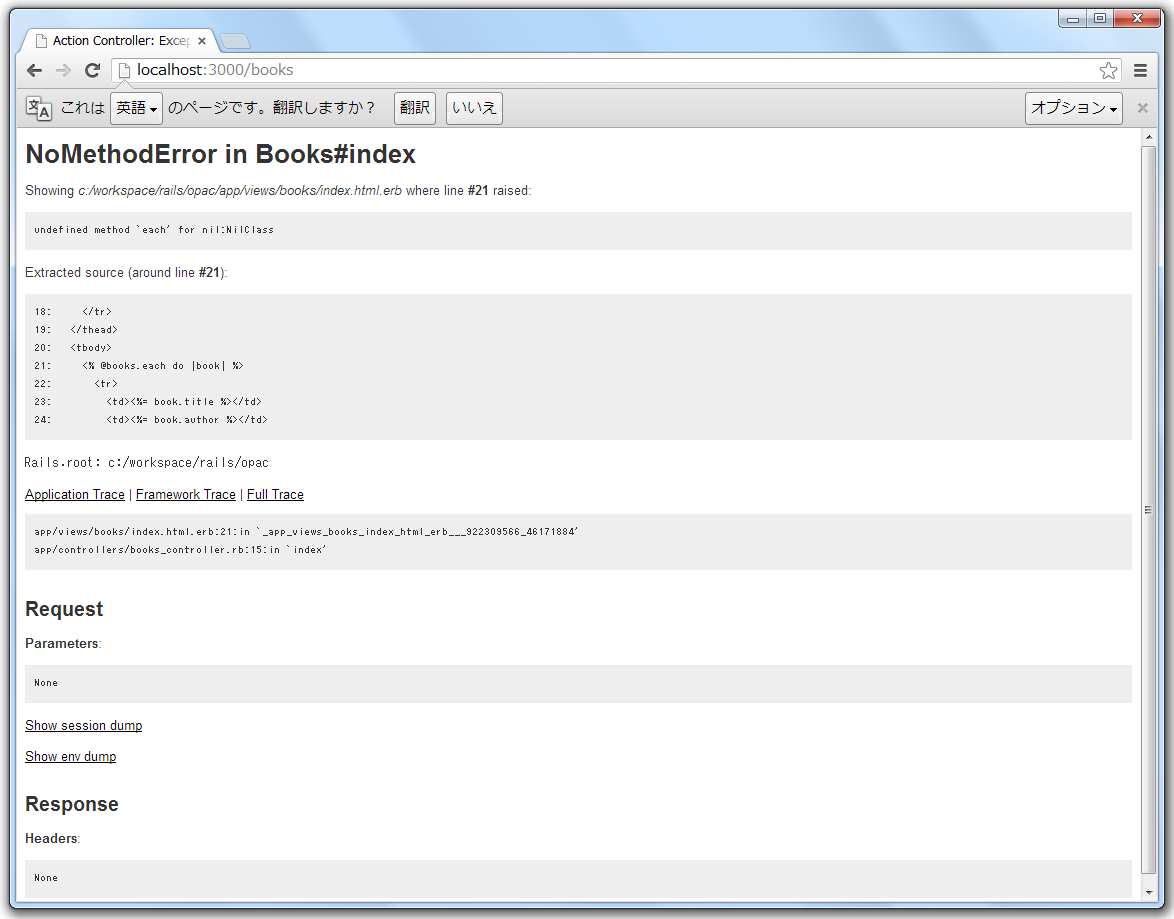Expand Show session dump
Viewport: 1174px width, 919px height.
[83, 725]
